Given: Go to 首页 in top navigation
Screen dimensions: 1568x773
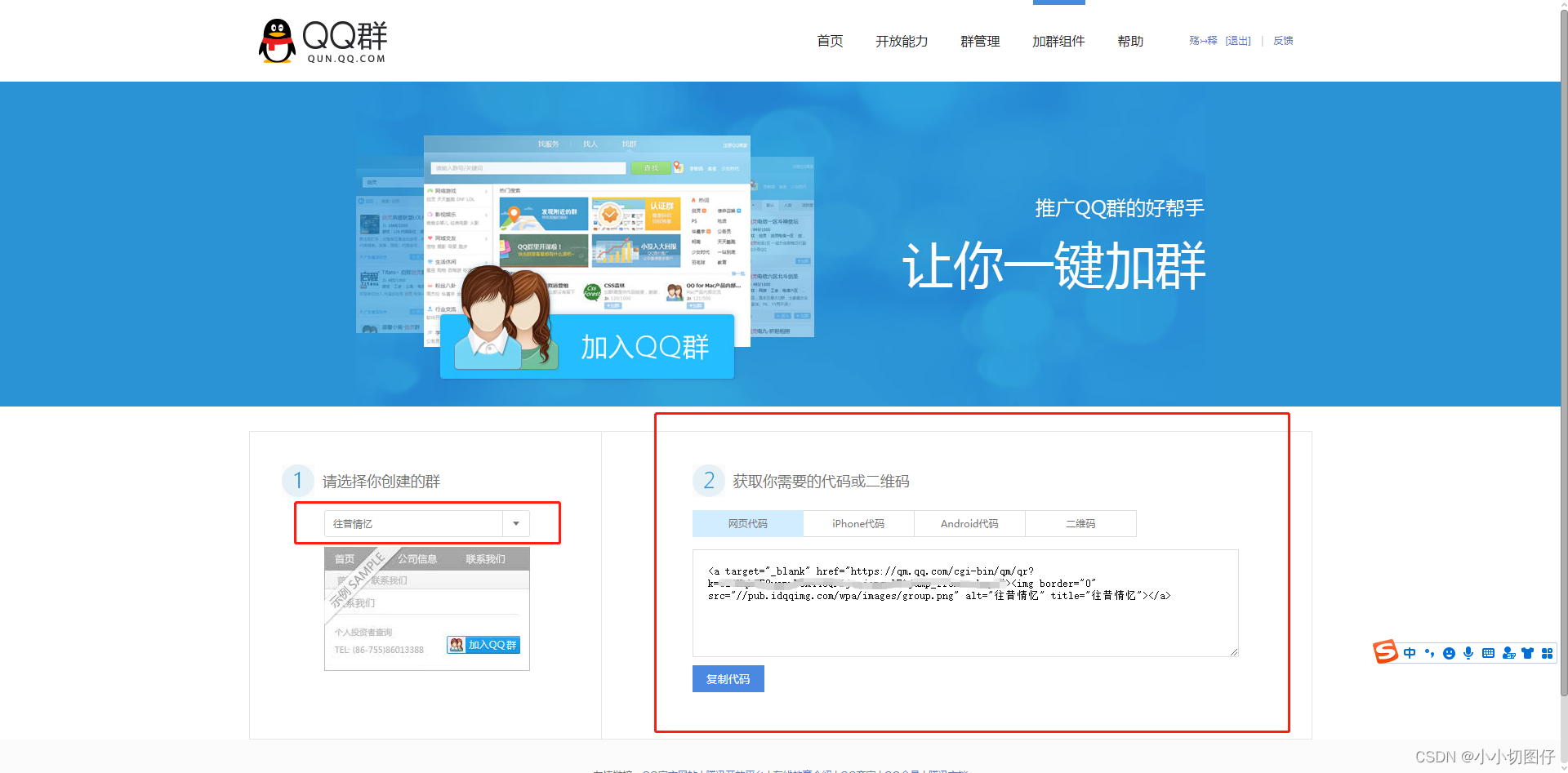Looking at the screenshot, I should [830, 41].
